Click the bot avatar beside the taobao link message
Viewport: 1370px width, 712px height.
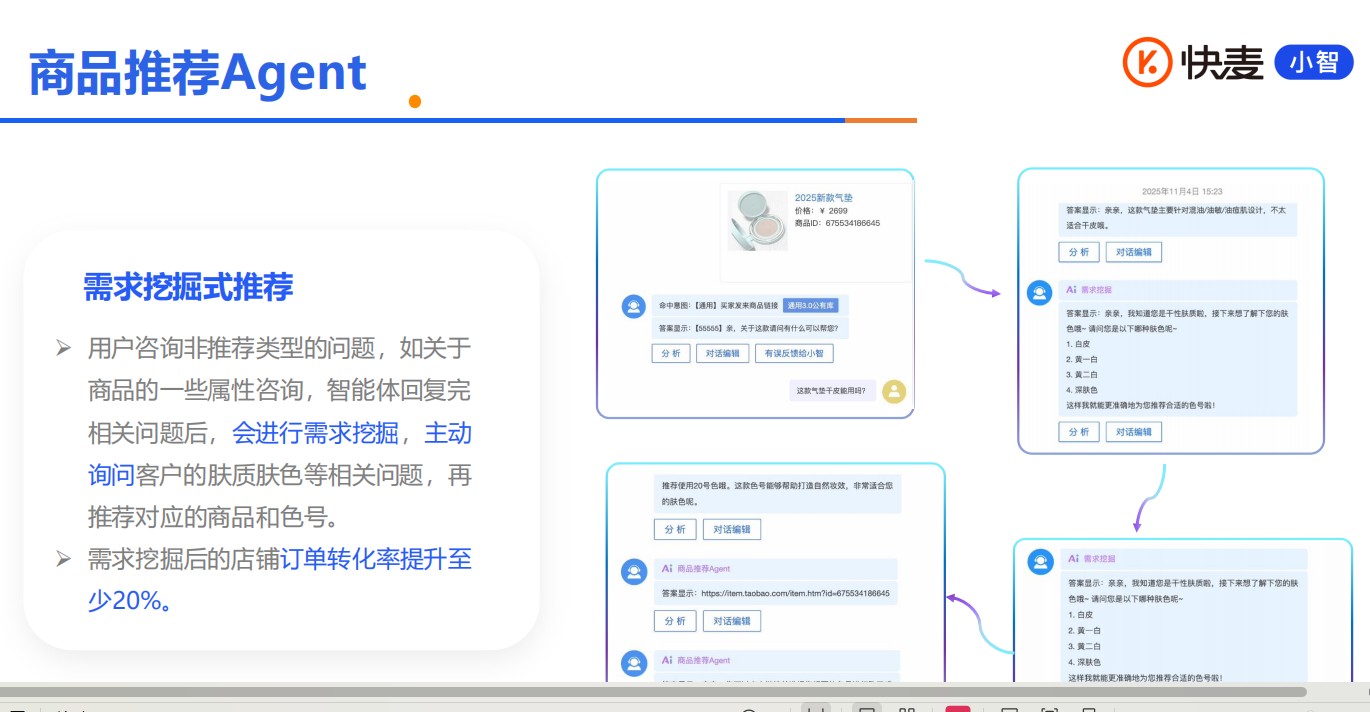[633, 572]
